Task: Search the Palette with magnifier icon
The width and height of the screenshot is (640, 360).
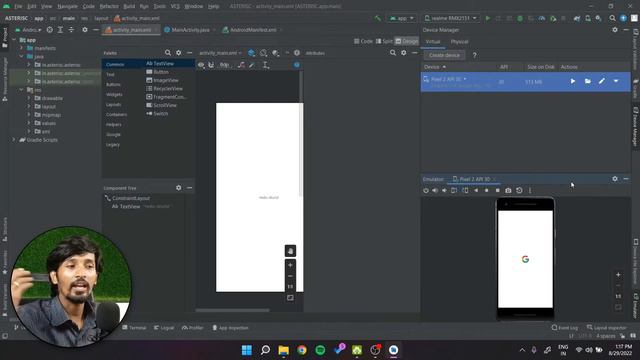Action: pyautogui.click(x=168, y=53)
